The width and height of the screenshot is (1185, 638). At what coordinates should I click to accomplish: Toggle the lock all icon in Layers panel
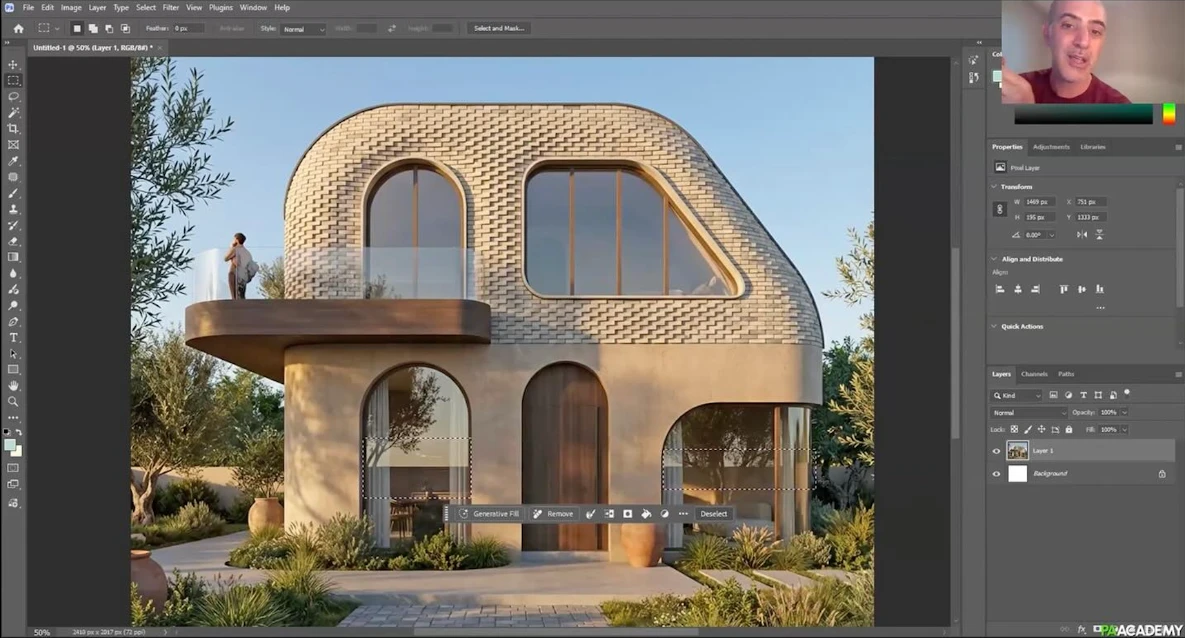(x=1069, y=429)
